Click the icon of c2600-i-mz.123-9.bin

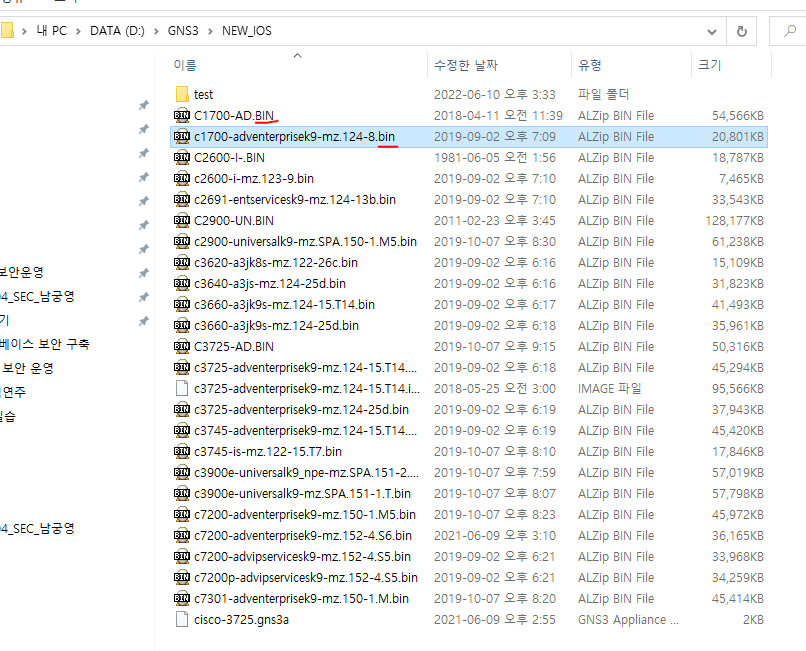[x=181, y=178]
